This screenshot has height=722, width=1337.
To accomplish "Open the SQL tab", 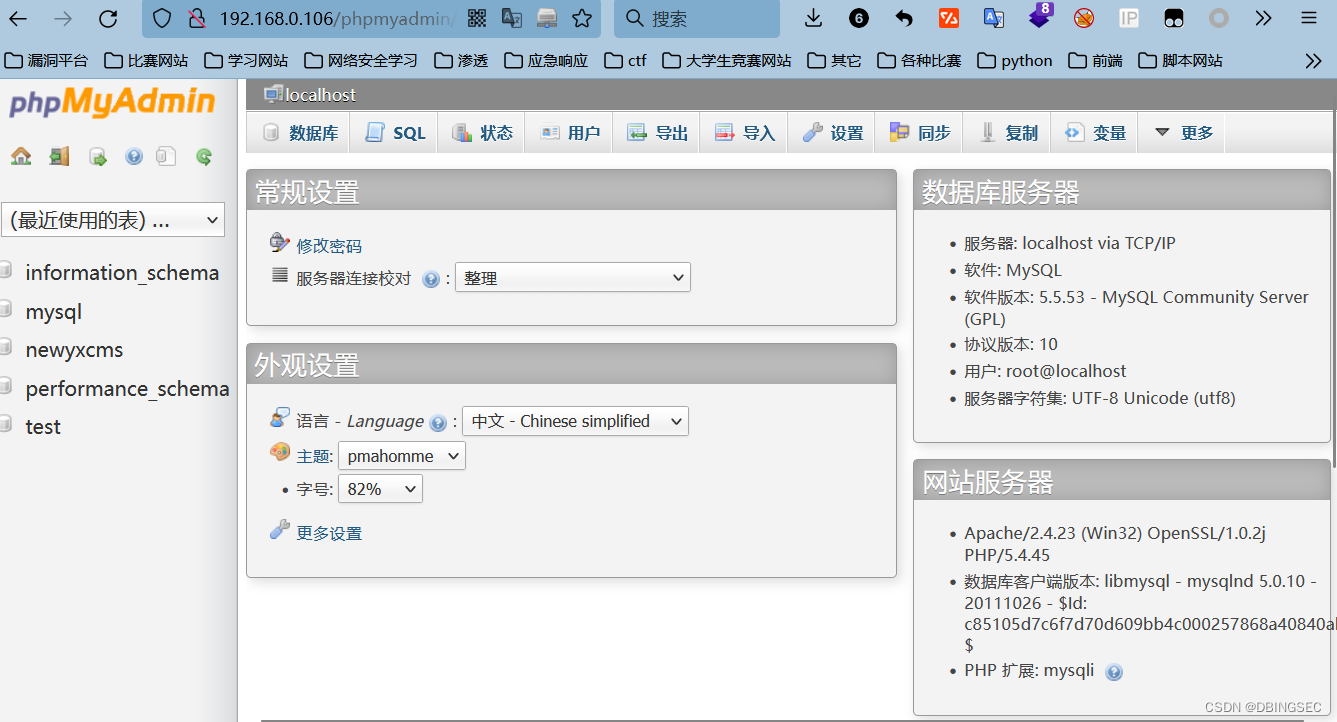I will (395, 132).
